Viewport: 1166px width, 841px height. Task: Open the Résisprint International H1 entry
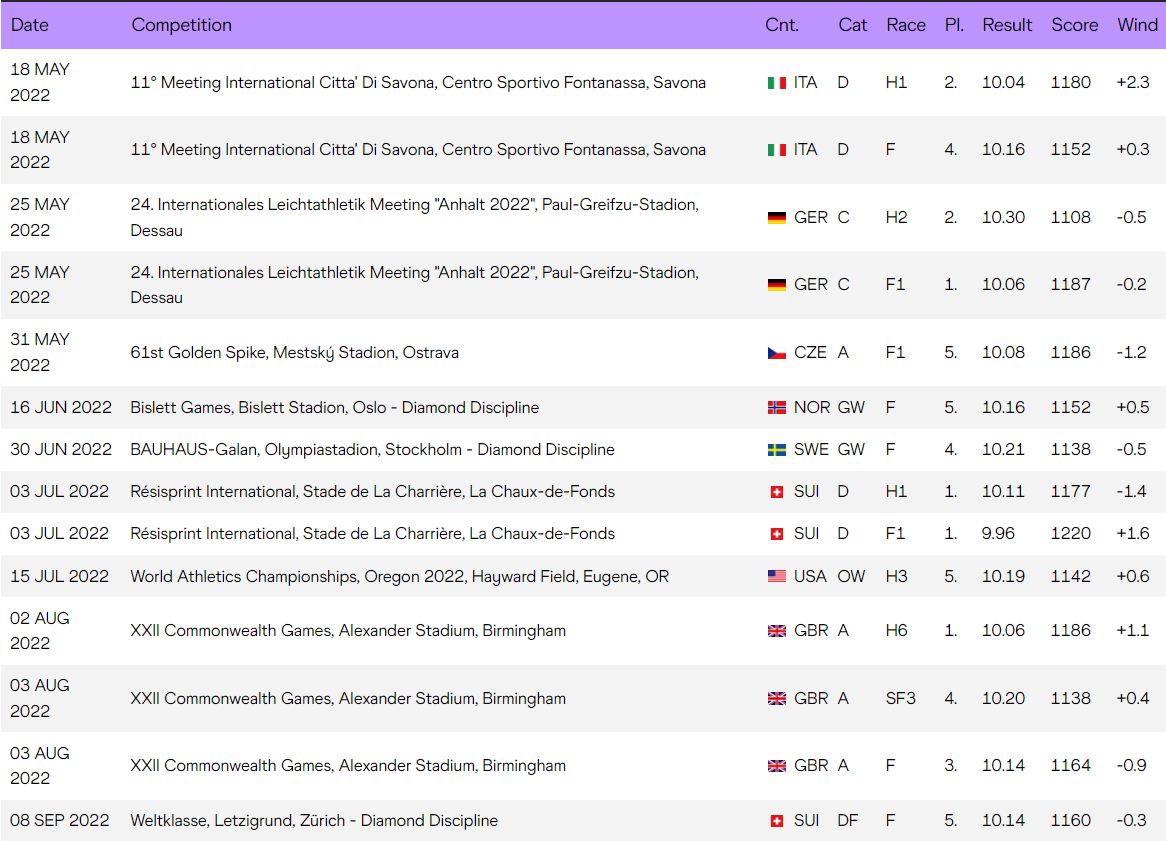(x=373, y=492)
